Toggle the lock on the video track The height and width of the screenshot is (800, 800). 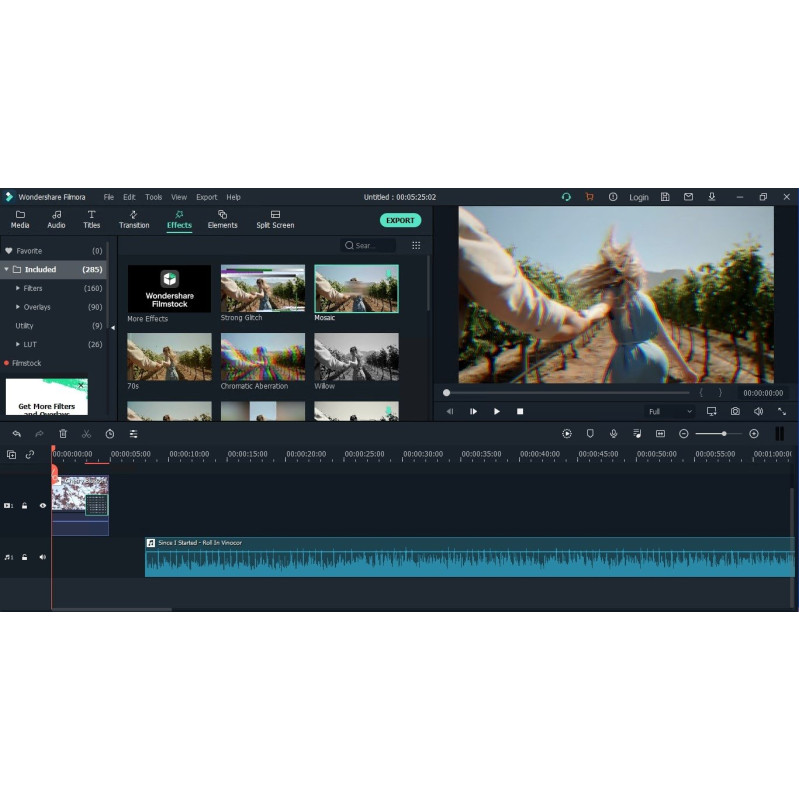click(25, 506)
